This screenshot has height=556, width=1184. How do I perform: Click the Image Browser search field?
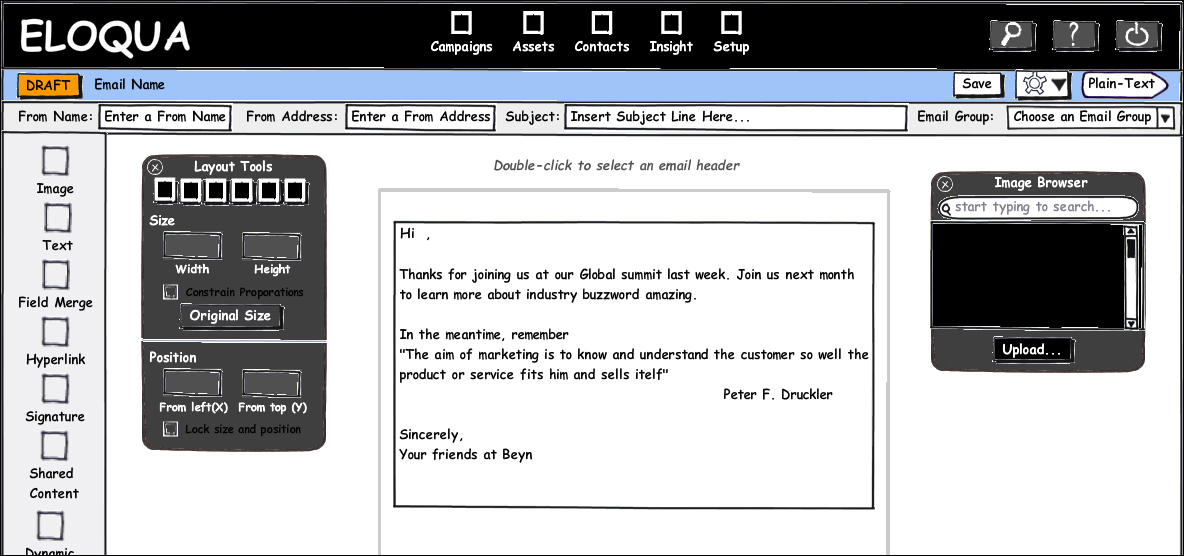coord(1038,207)
